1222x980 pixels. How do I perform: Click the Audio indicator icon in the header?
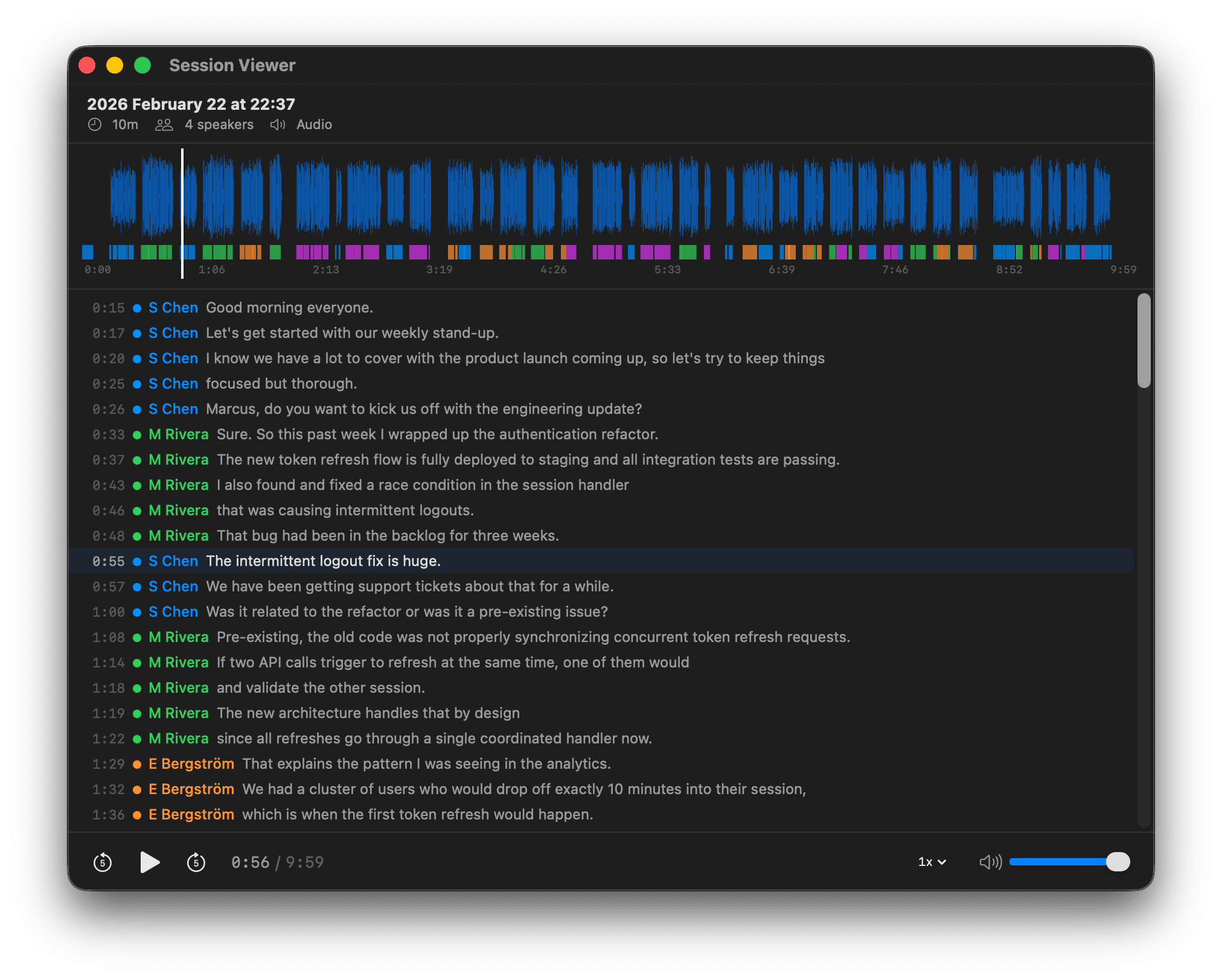(277, 125)
